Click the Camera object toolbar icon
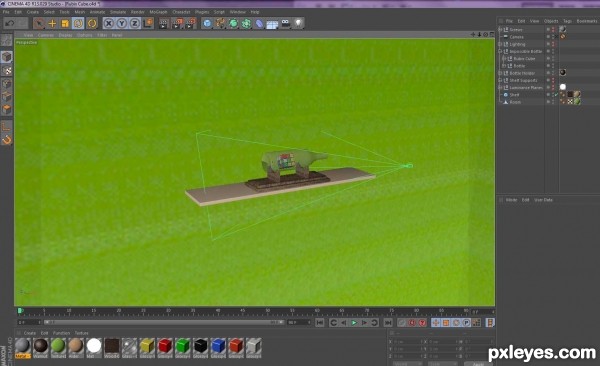 tap(285, 23)
